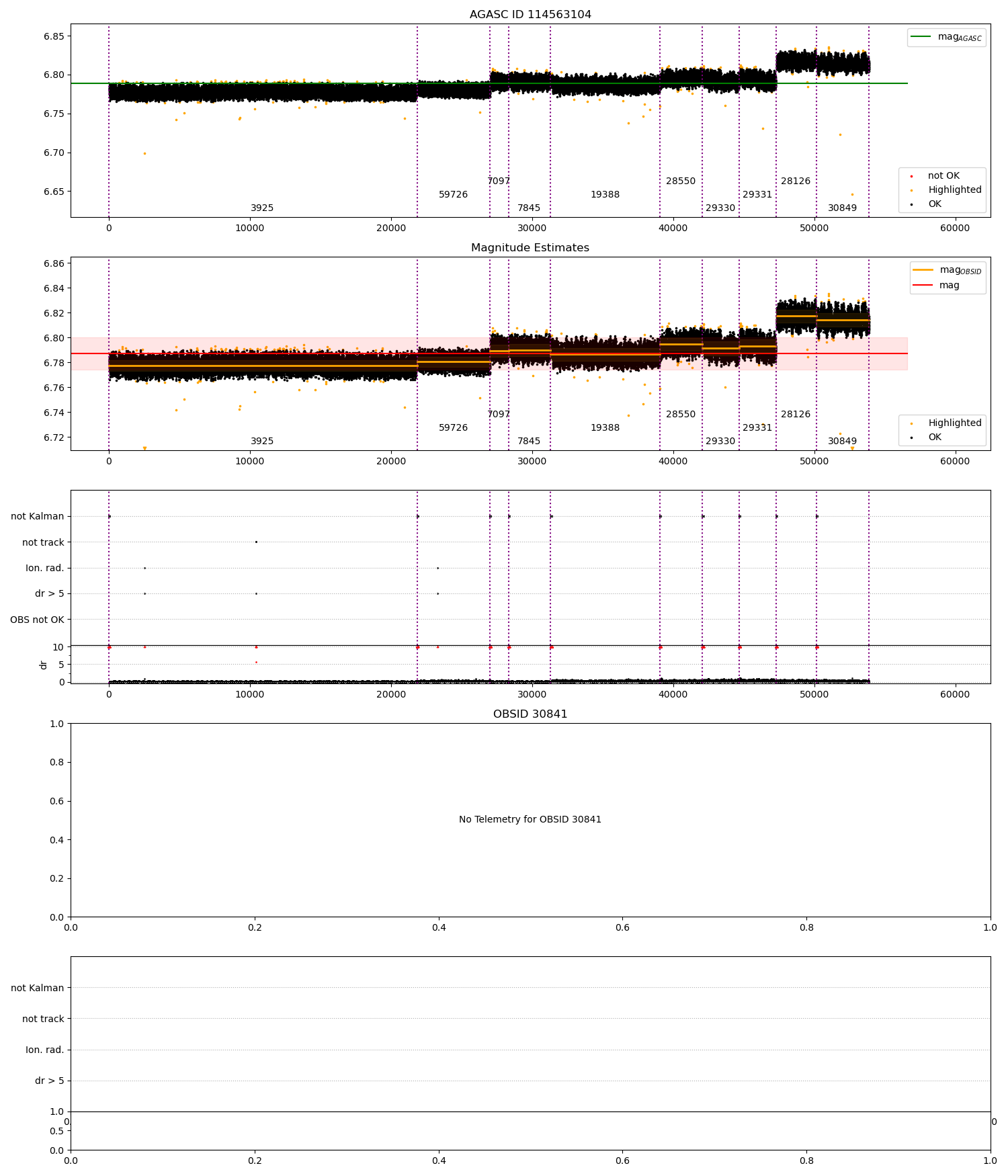
Task: Click the 6.72 y-axis tick label
Action: (54, 437)
